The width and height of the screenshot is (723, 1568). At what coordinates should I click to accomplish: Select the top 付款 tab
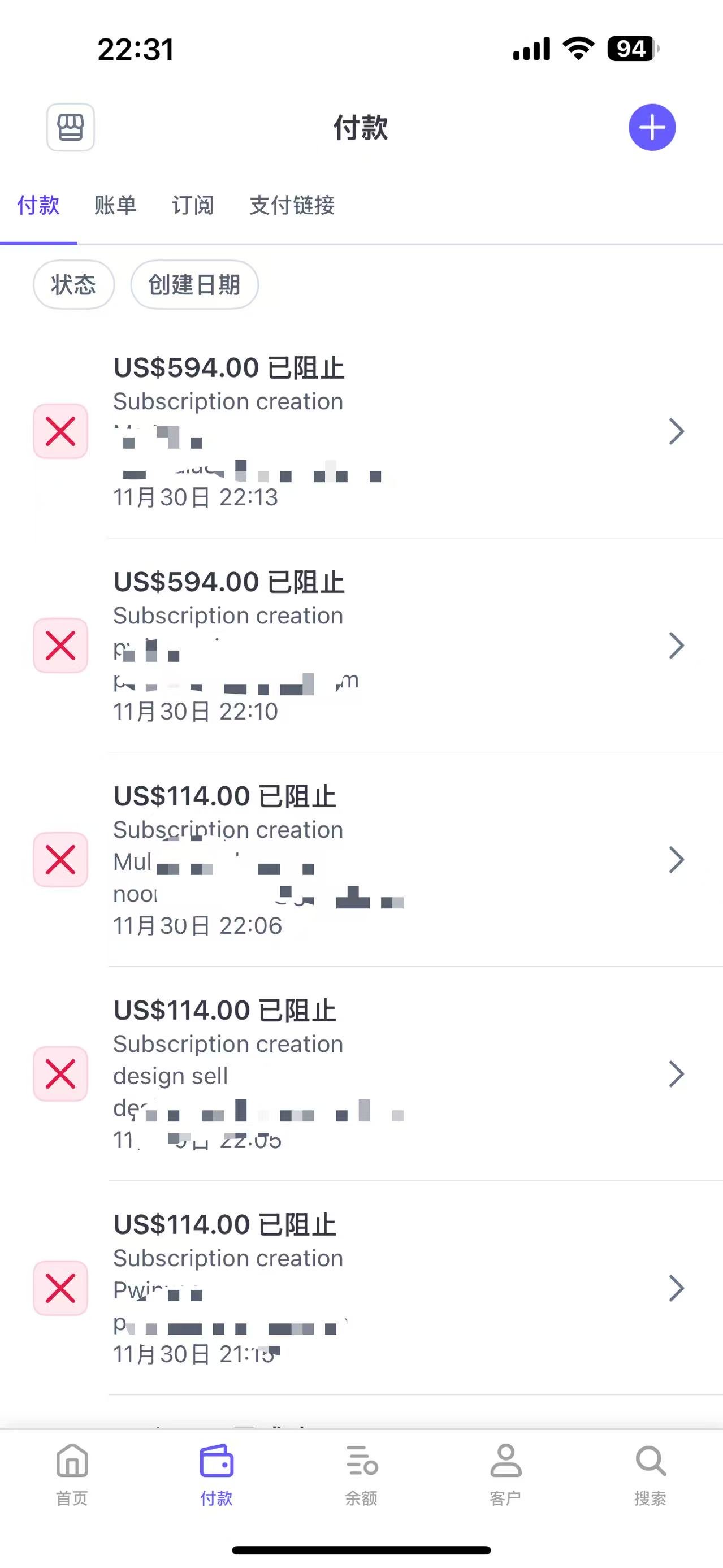pyautogui.click(x=38, y=206)
